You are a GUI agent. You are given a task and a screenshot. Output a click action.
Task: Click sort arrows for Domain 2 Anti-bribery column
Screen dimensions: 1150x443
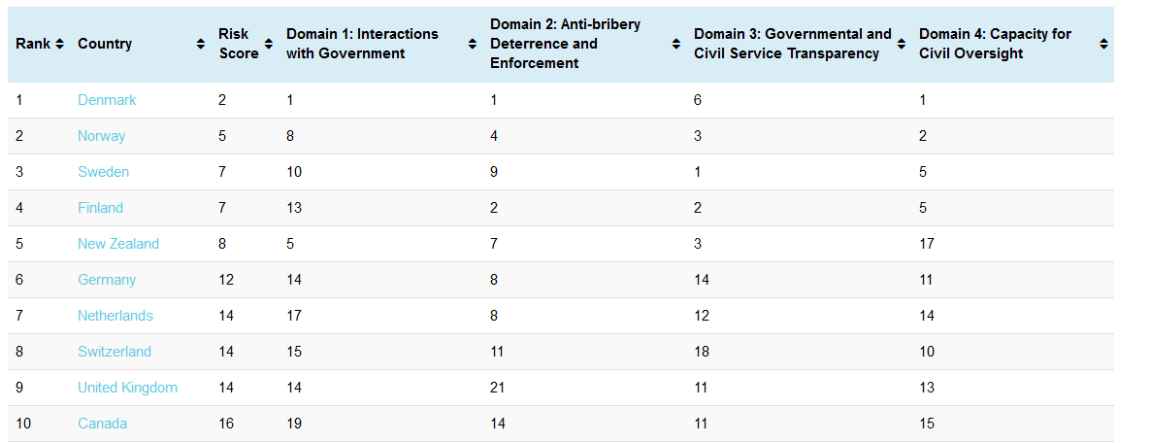(676, 44)
